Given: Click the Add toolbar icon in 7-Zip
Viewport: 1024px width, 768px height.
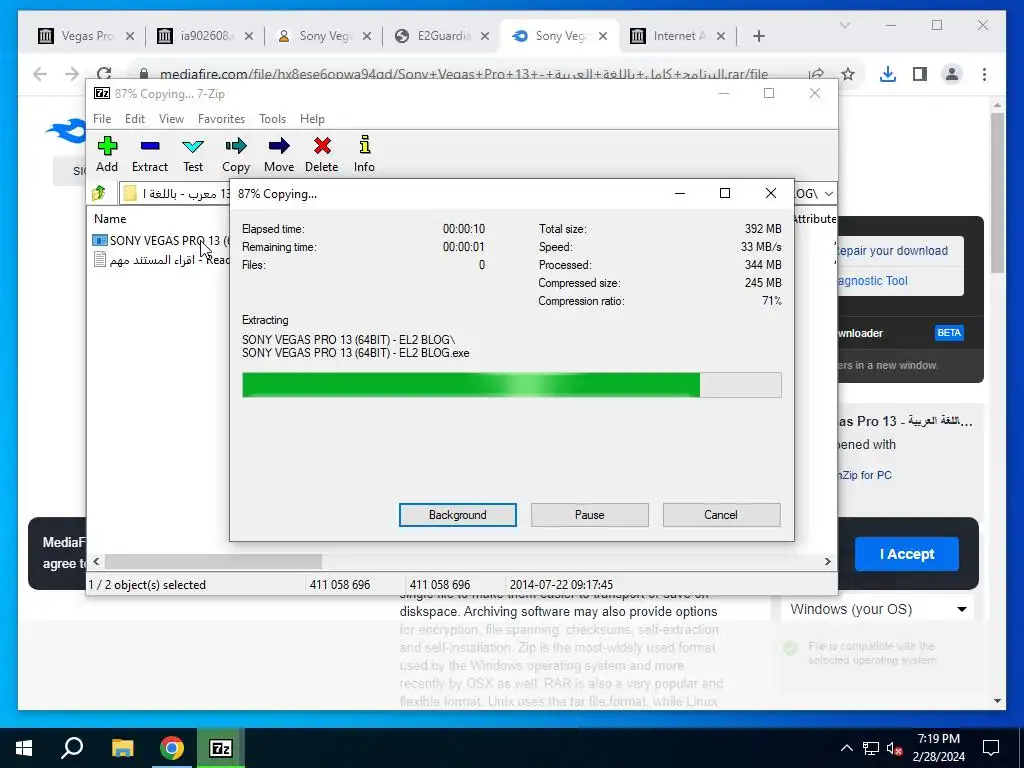Looking at the screenshot, I should 107,154.
